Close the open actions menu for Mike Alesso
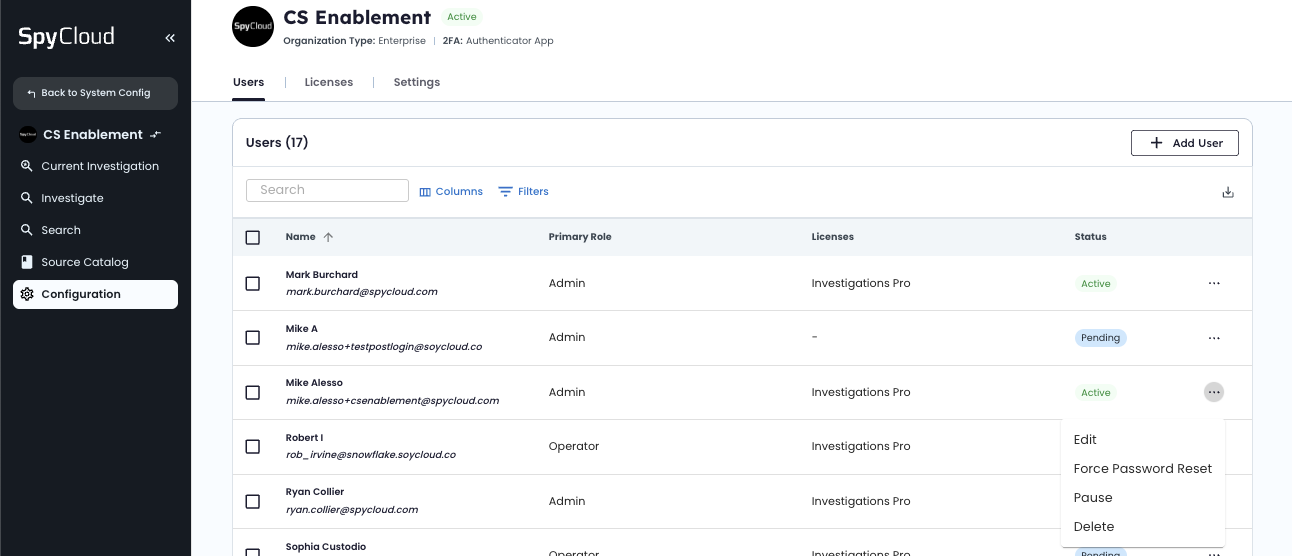The image size is (1292, 556). (1214, 392)
